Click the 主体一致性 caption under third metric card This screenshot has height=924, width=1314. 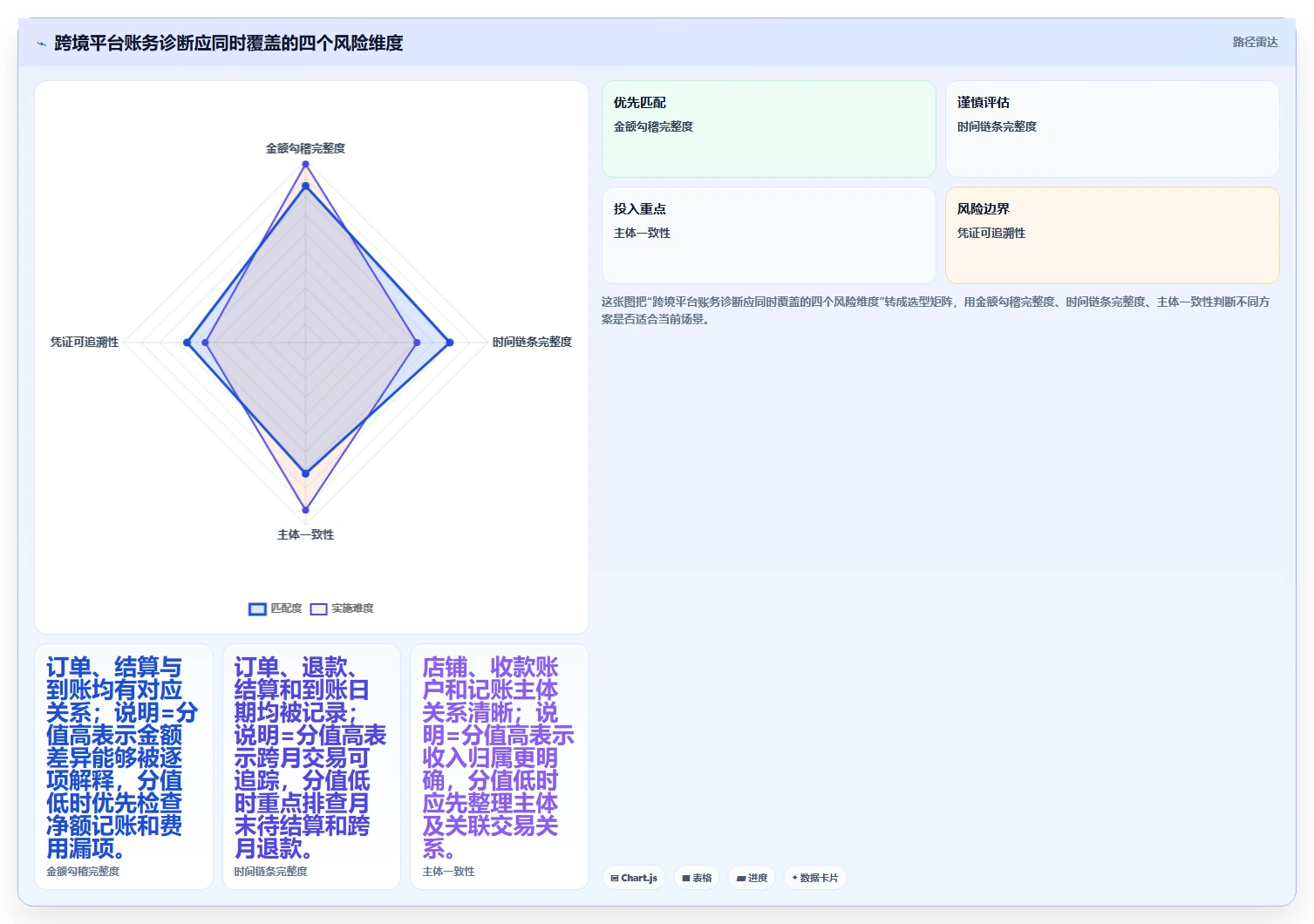tap(448, 871)
